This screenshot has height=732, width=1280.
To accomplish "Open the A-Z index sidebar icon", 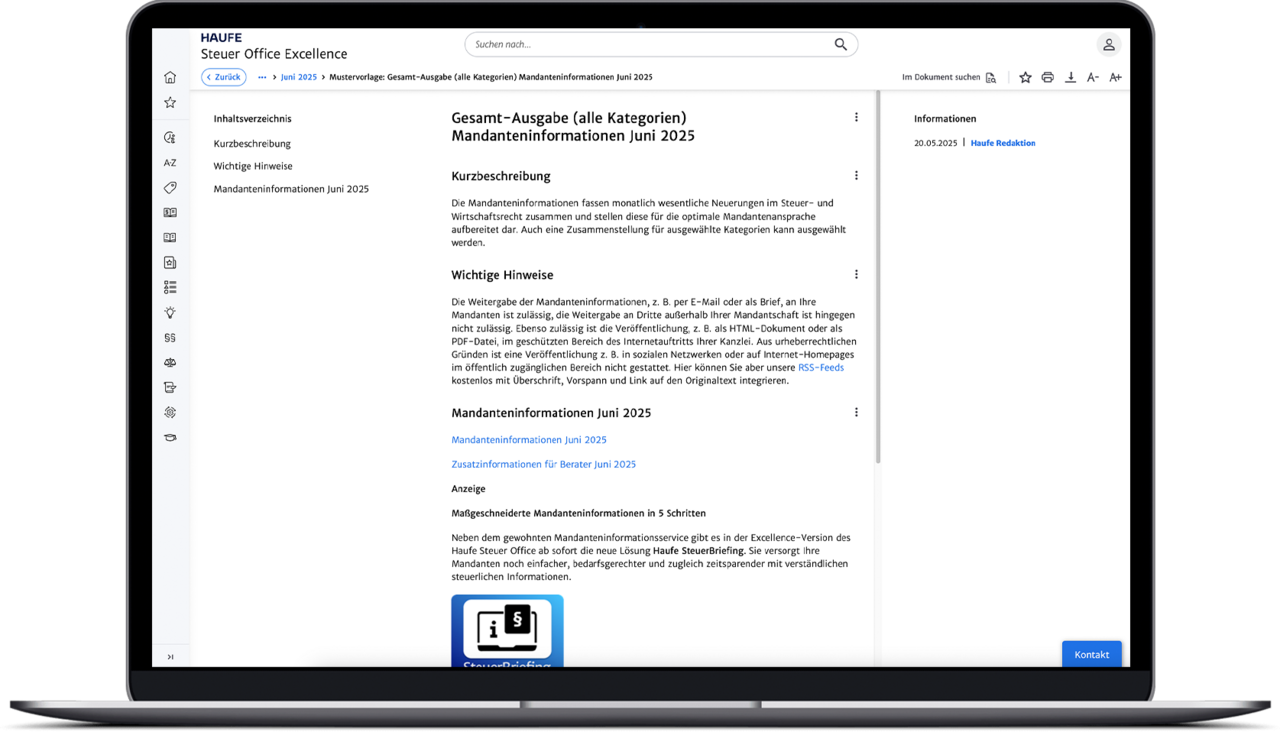I will 170,162.
